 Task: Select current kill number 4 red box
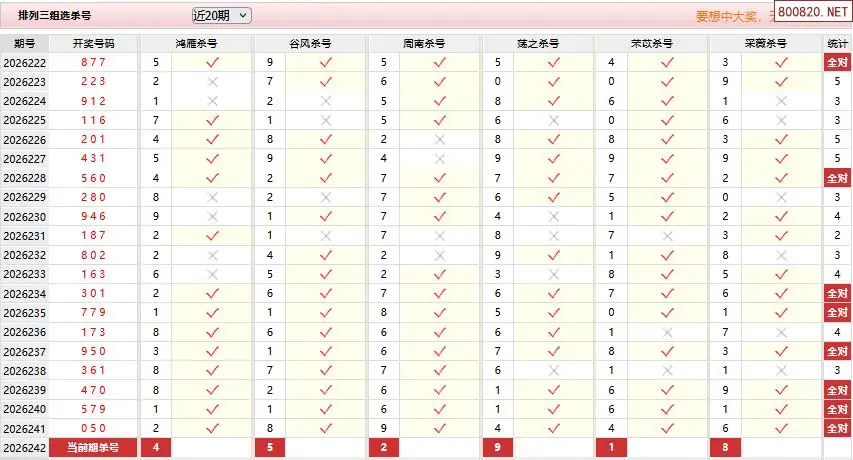pyautogui.click(x=156, y=448)
